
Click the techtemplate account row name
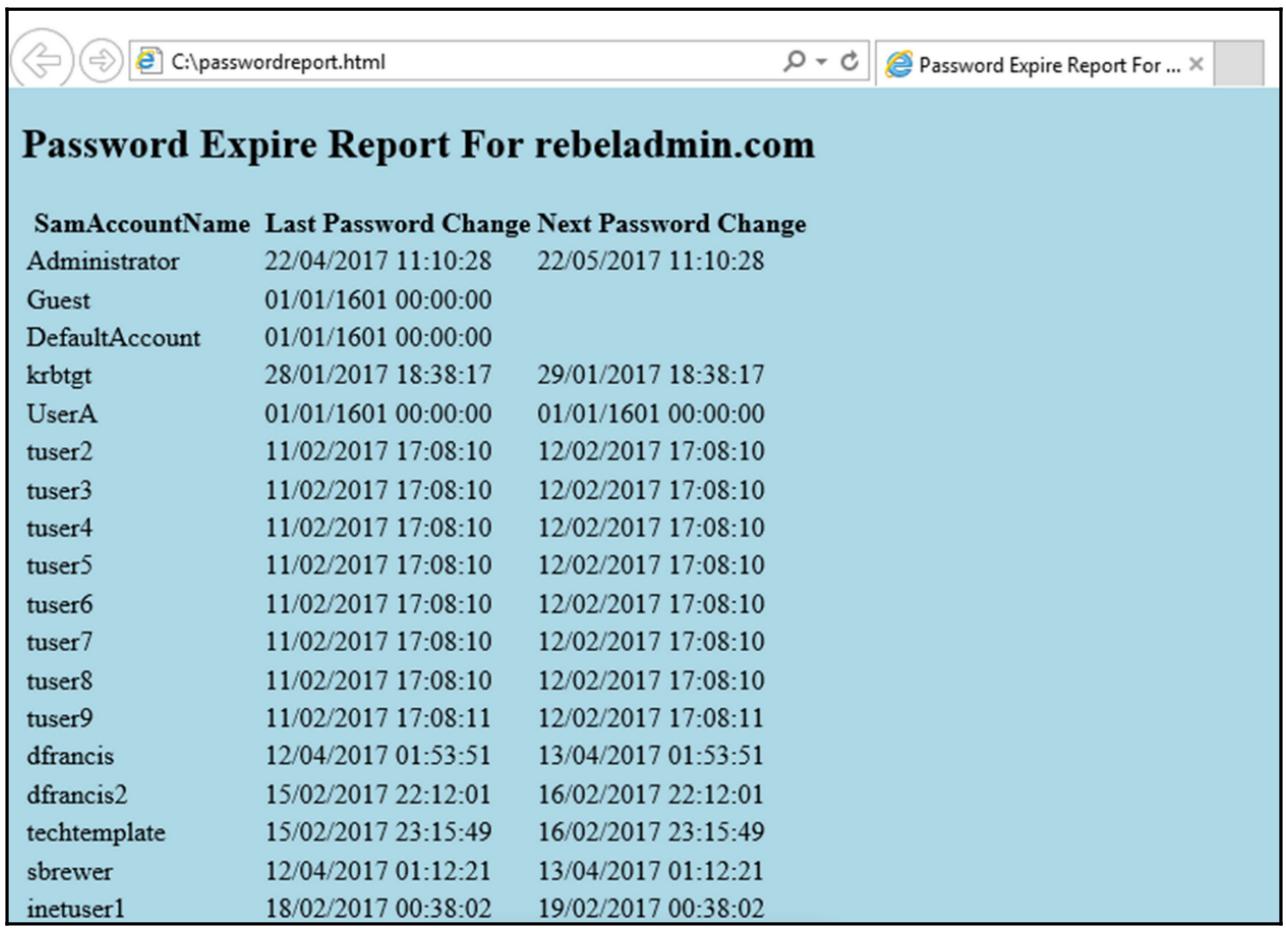(x=96, y=833)
